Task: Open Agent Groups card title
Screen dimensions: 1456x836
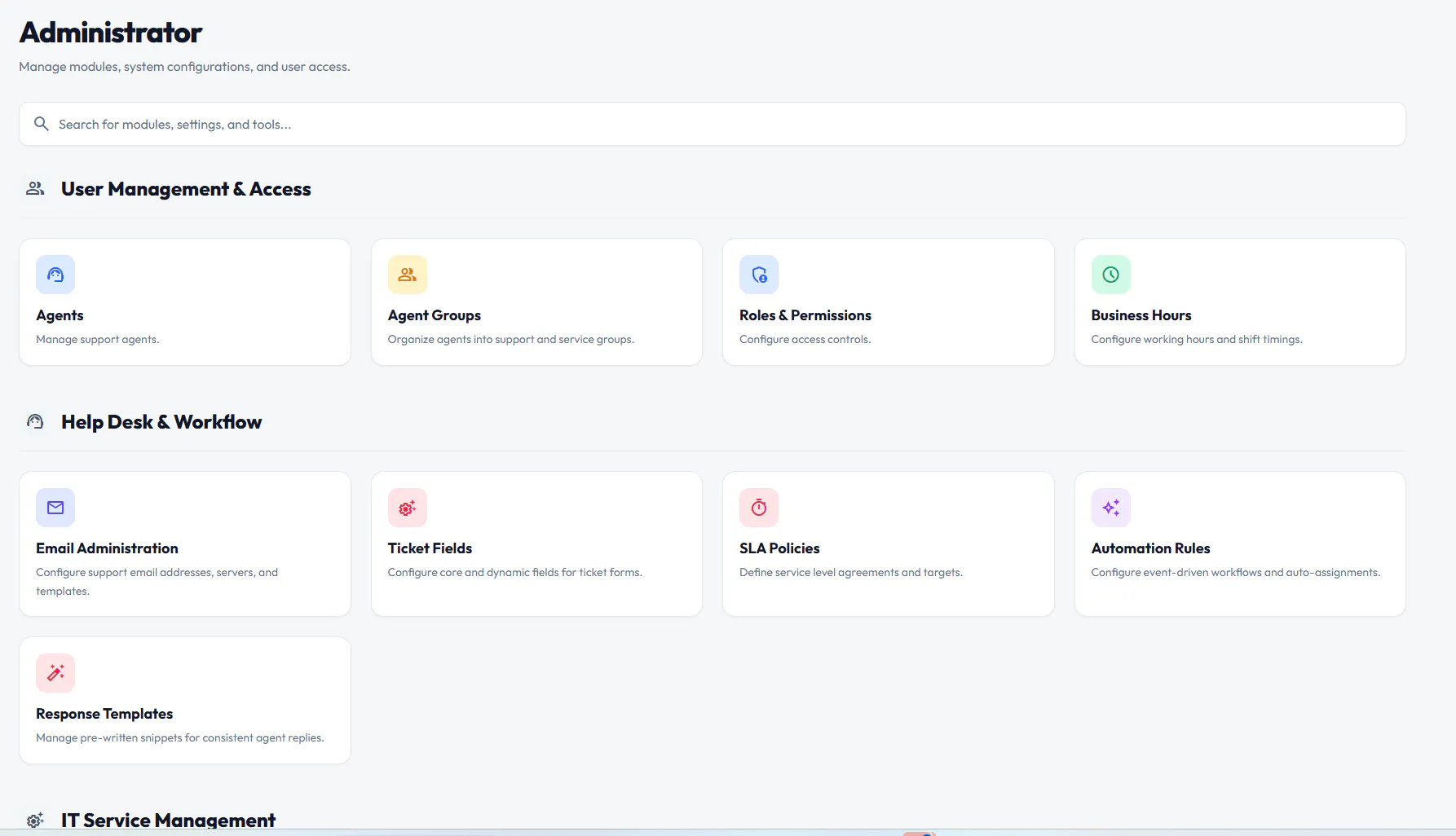Action: (435, 315)
